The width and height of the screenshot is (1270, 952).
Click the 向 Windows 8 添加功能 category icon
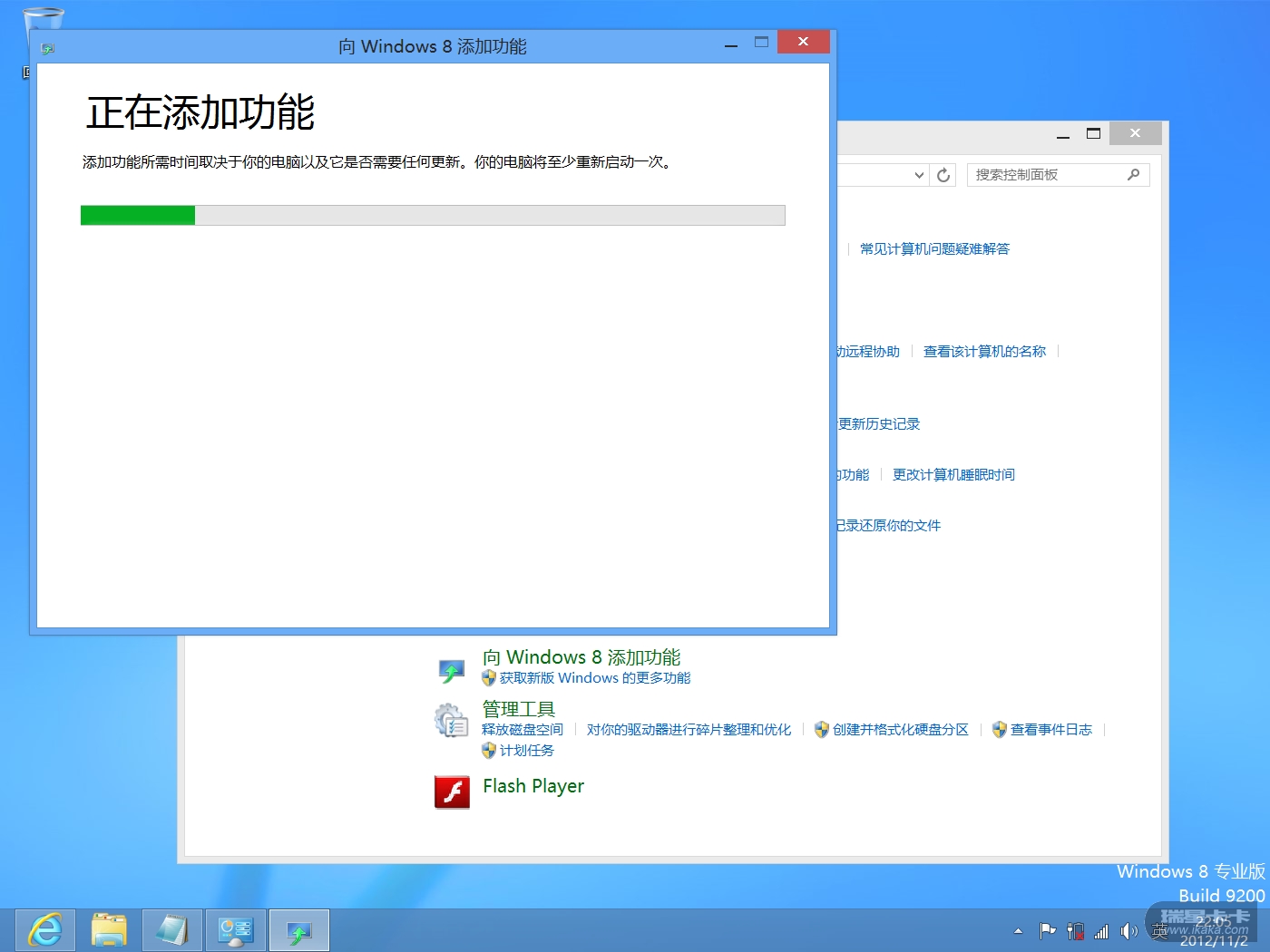[x=452, y=669]
